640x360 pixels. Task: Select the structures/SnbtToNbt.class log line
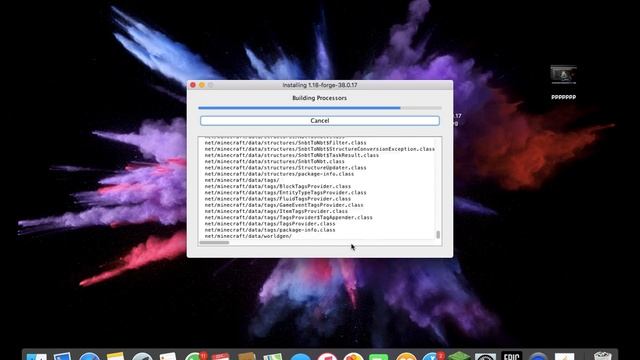tap(274, 161)
